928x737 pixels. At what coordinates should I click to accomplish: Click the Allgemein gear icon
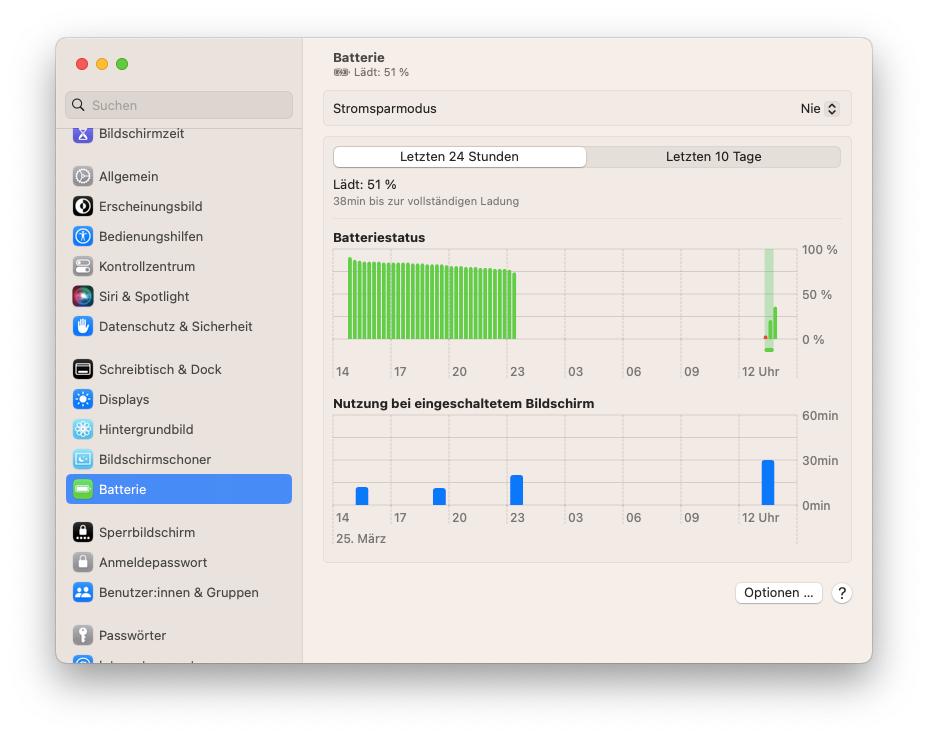tap(83, 176)
